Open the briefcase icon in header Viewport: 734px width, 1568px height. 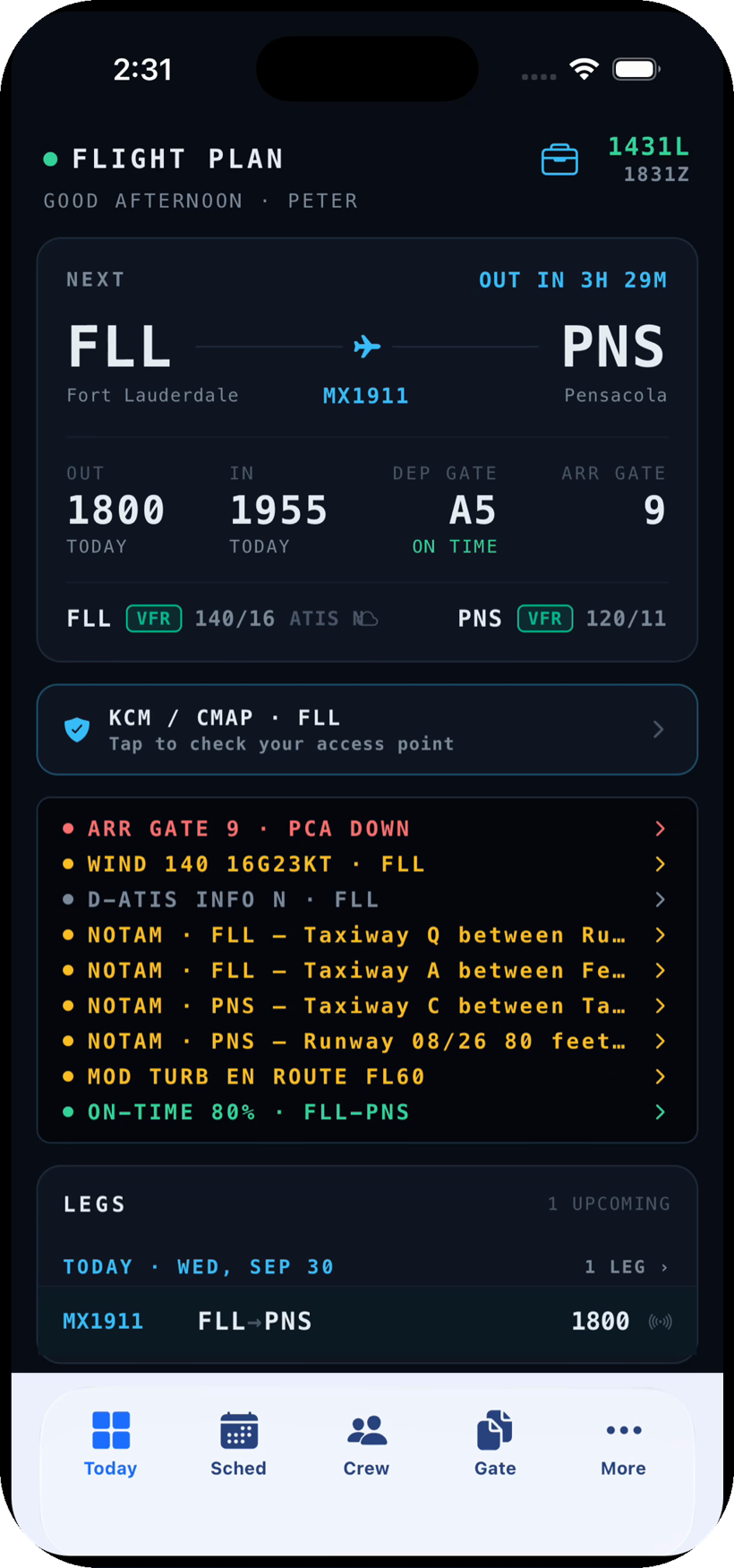point(559,159)
